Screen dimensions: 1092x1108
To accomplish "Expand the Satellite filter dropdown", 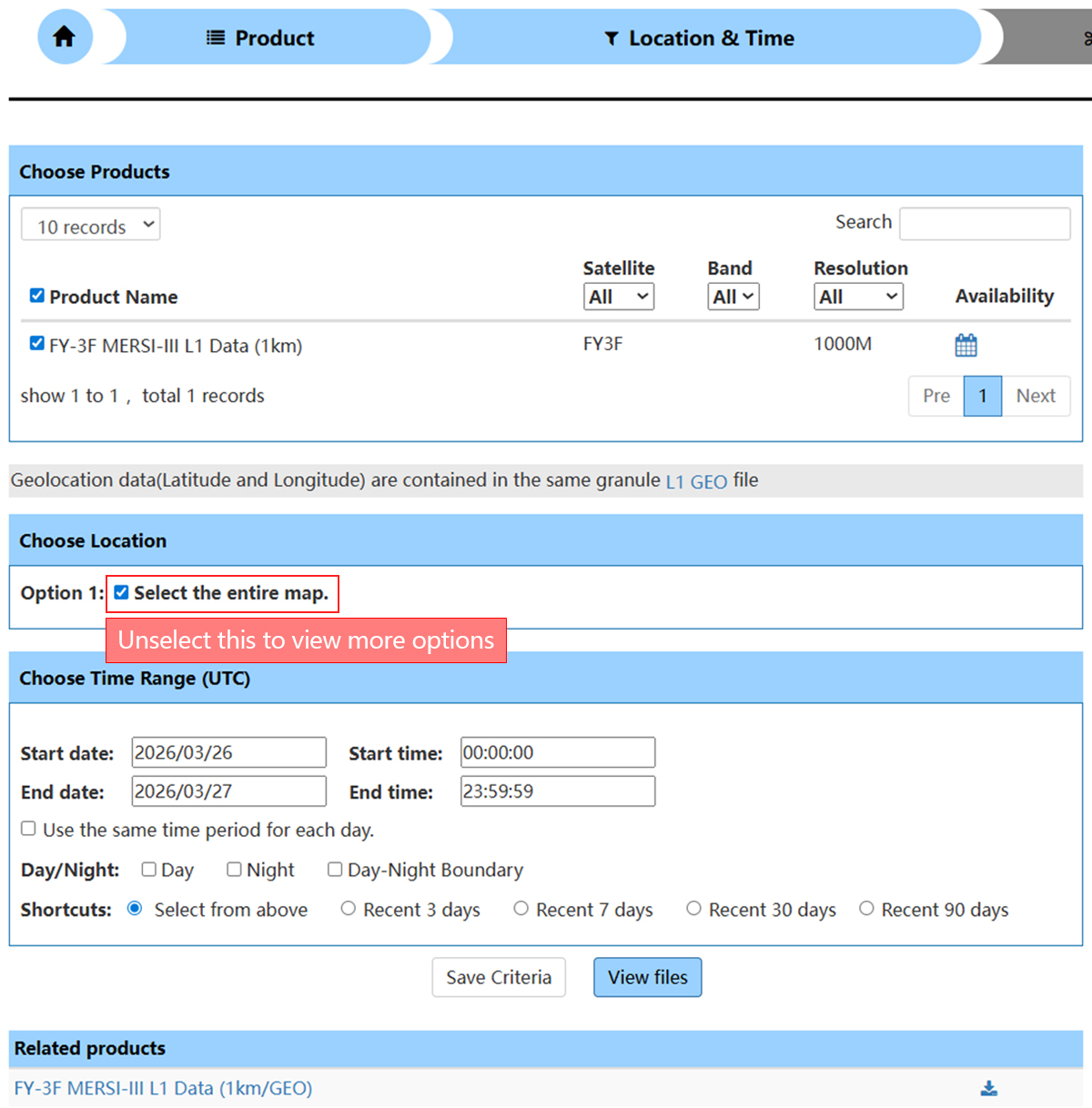I will [619, 297].
